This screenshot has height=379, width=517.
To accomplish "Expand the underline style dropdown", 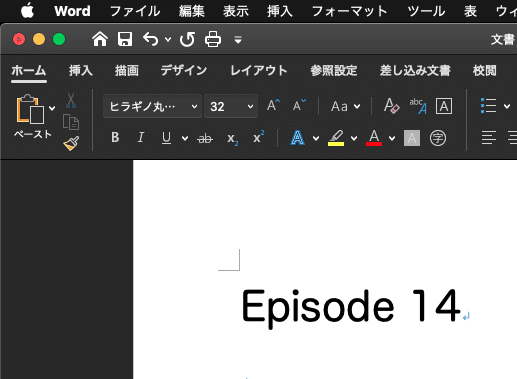I will 185,138.
